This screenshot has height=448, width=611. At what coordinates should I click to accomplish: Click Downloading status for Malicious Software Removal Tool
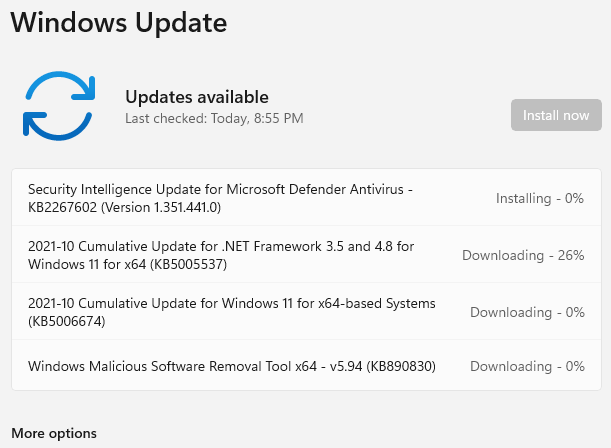[x=526, y=366]
